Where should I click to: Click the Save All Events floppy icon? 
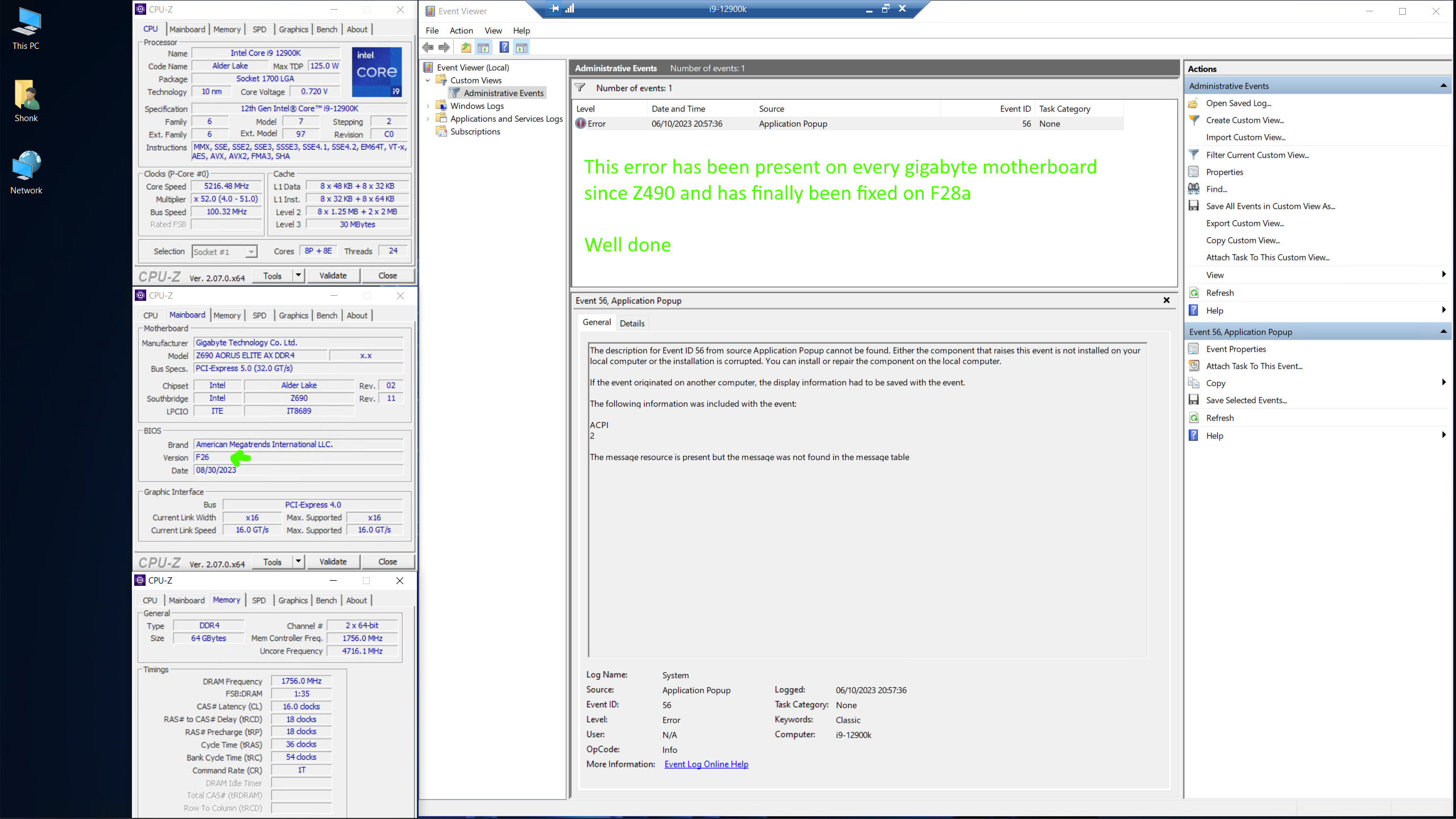tap(1194, 206)
